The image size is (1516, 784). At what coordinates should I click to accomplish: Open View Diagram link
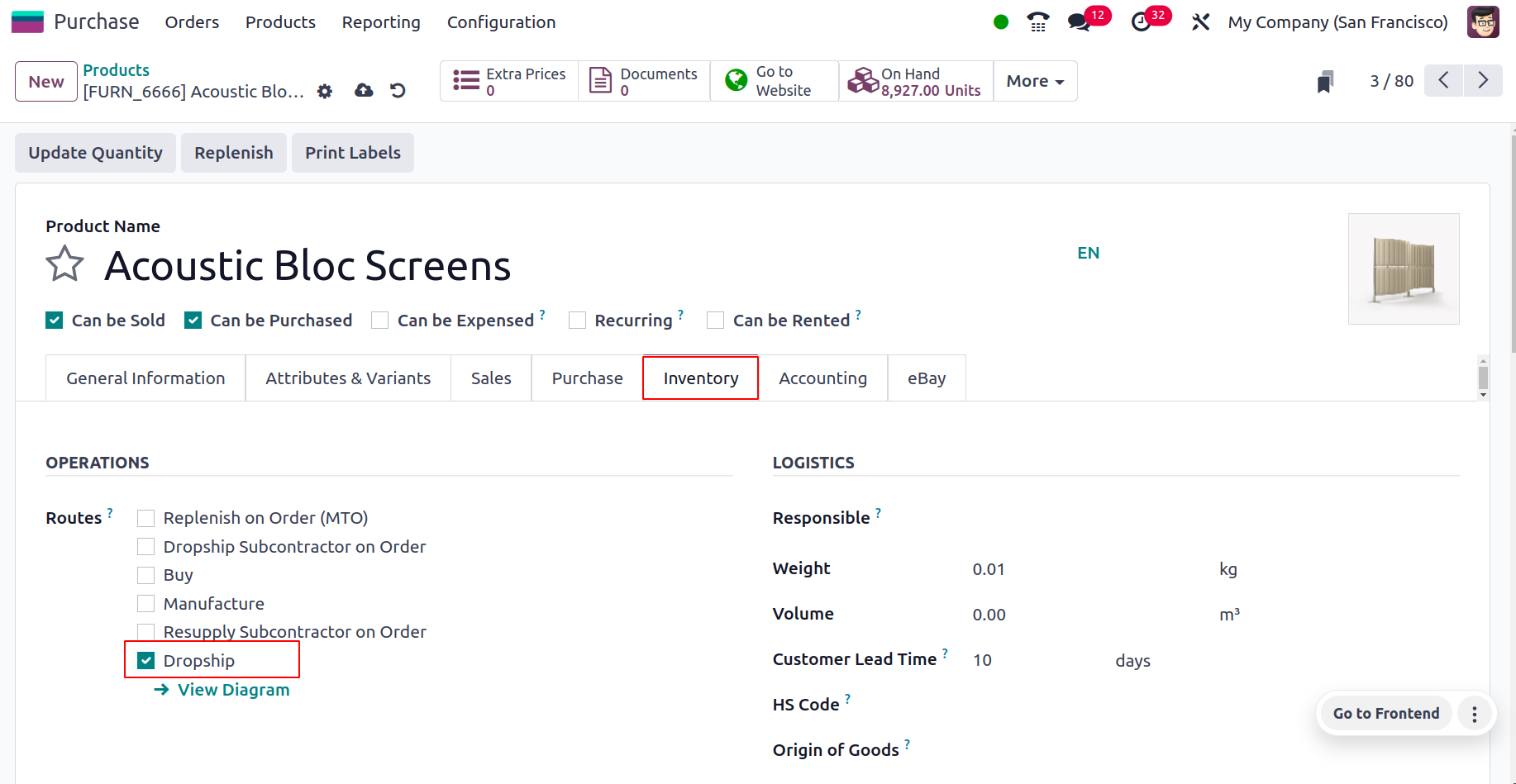click(x=232, y=689)
